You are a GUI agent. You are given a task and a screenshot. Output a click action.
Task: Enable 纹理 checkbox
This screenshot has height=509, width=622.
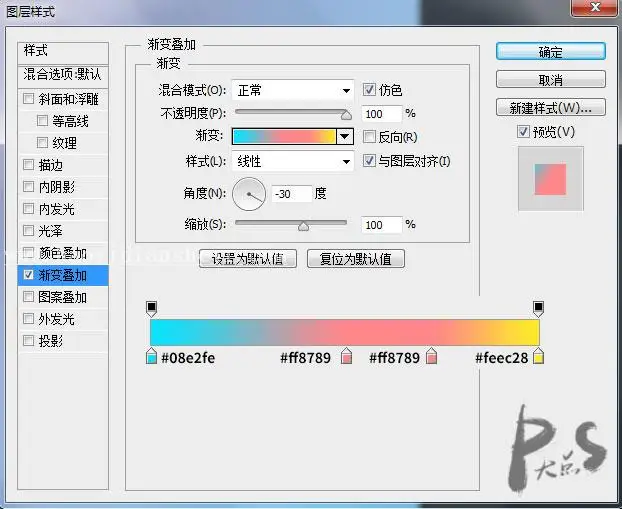coord(42,142)
